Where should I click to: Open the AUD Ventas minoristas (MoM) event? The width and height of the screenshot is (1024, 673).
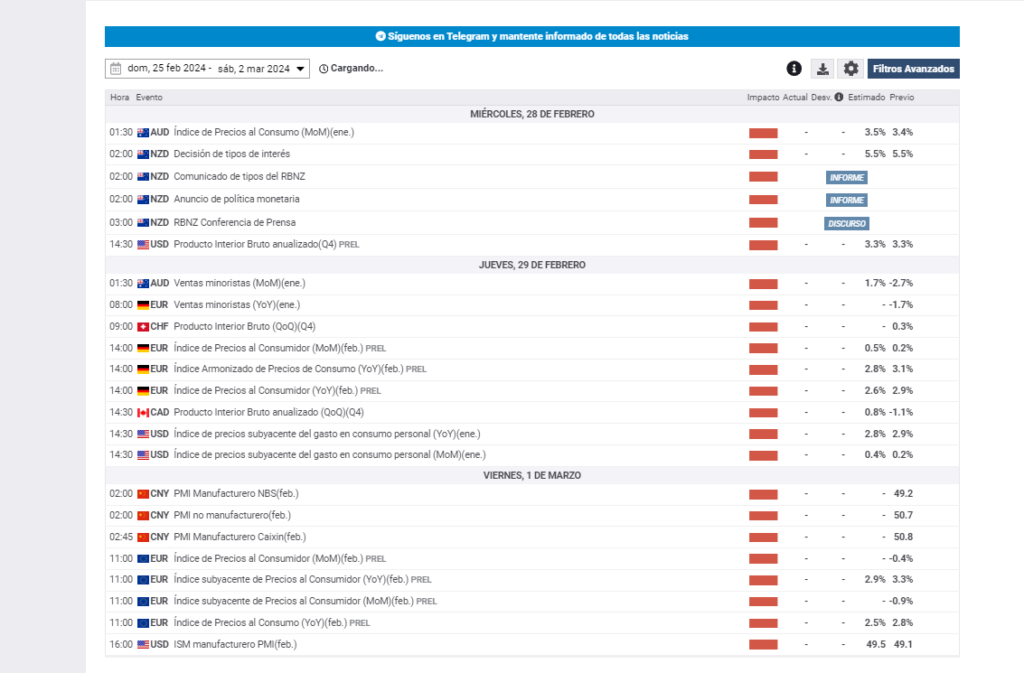pyautogui.click(x=236, y=283)
